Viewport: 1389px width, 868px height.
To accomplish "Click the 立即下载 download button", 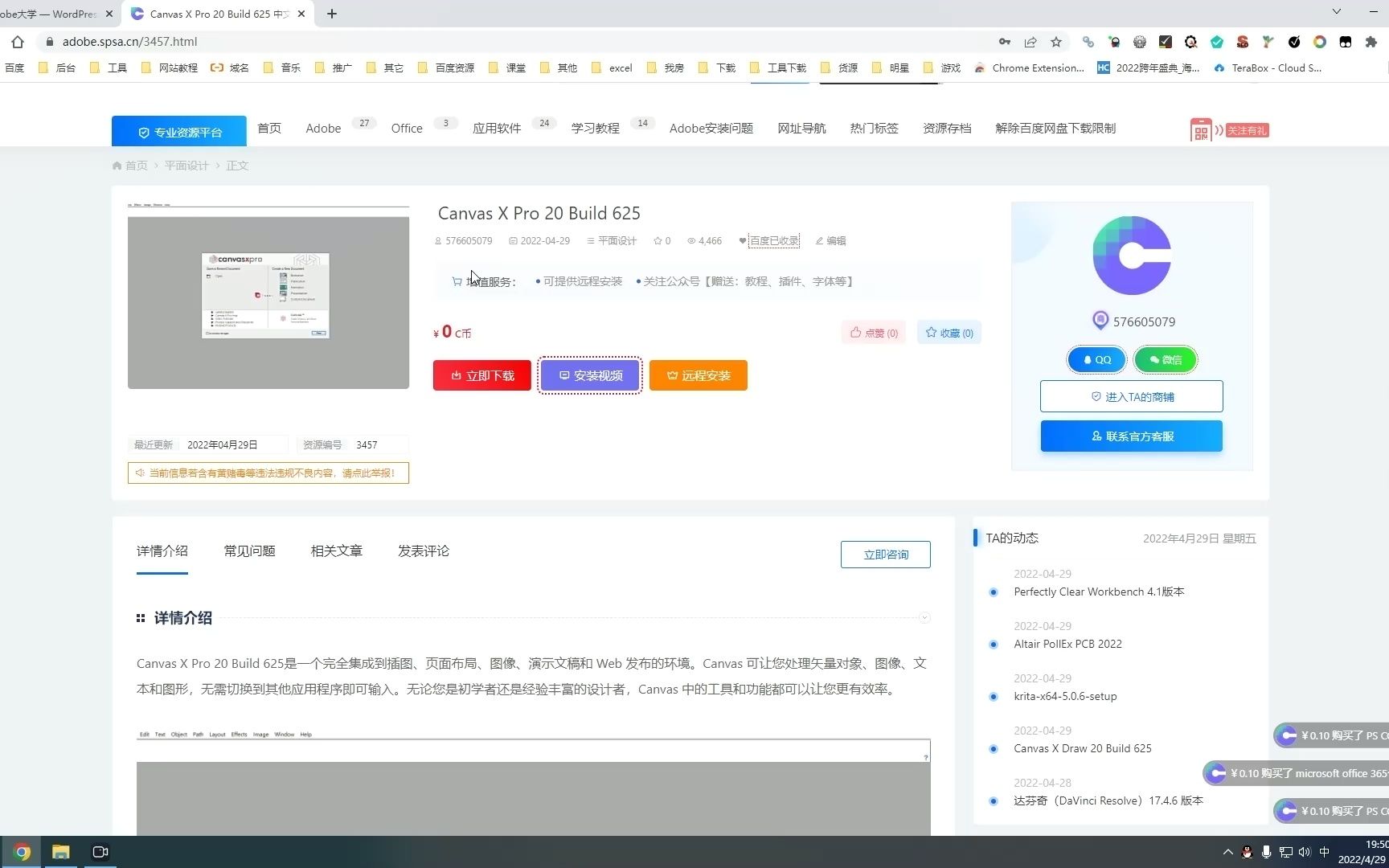I will 481,375.
